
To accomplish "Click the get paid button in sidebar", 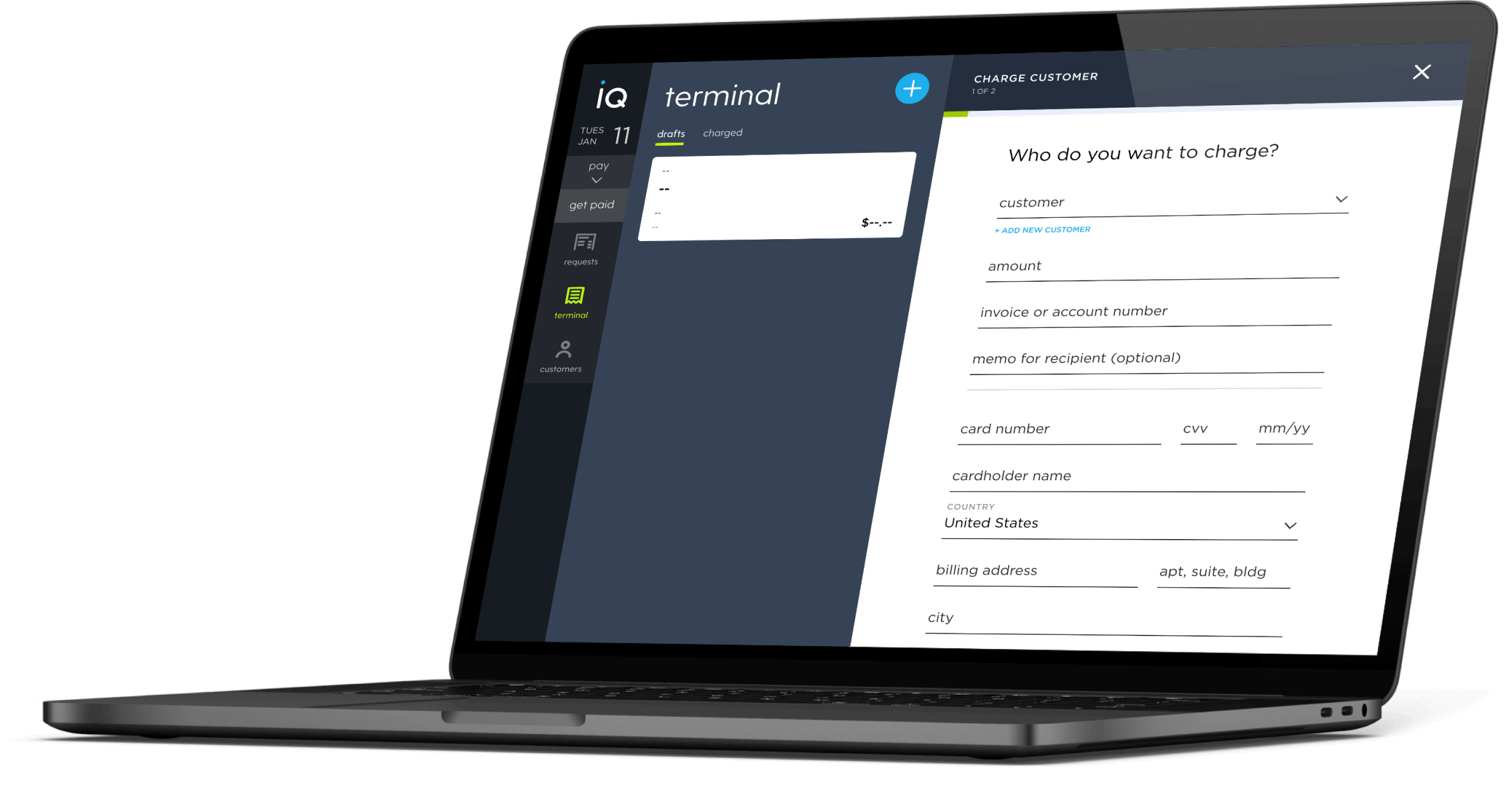I will tap(591, 206).
